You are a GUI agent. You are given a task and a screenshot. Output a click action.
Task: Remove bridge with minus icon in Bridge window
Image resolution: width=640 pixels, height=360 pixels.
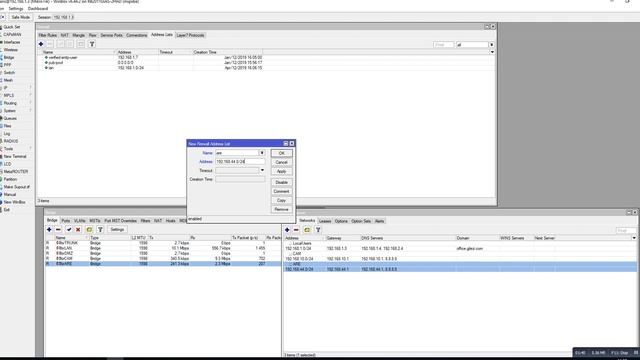[58, 230]
